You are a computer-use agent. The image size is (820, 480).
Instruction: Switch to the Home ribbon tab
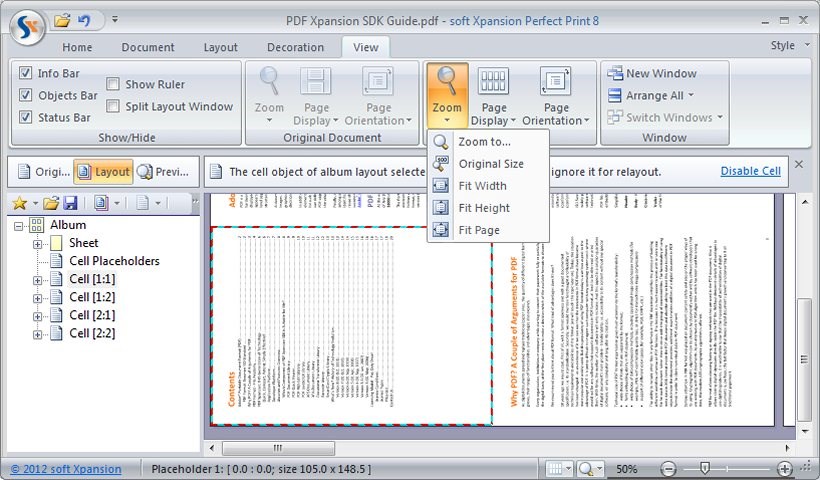77,47
